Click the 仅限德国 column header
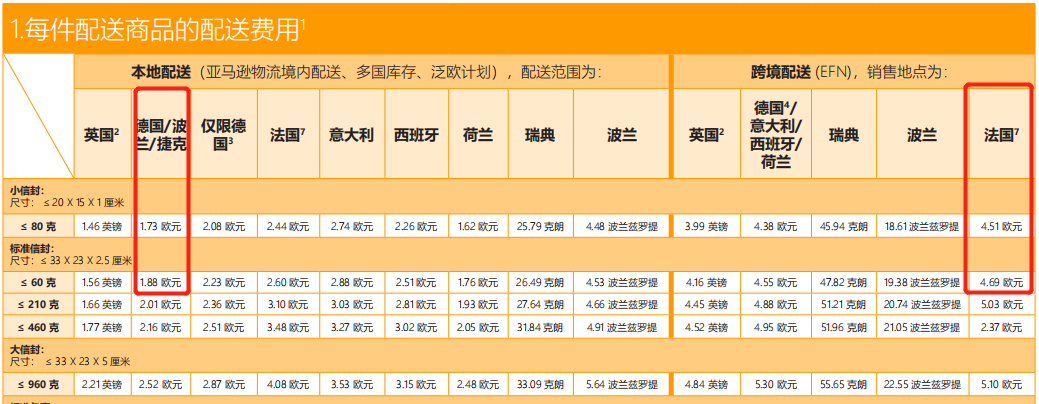 click(x=224, y=135)
